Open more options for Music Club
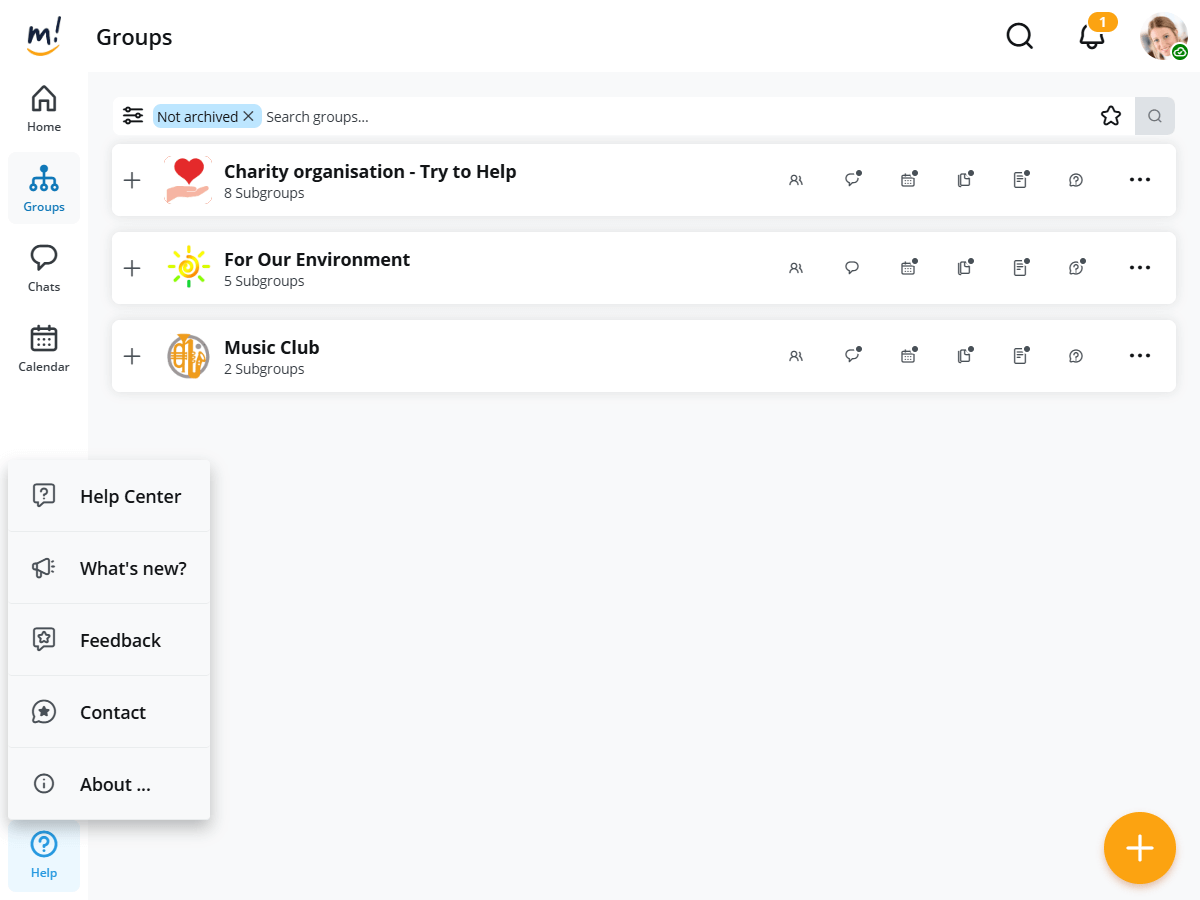The image size is (1200, 900). point(1140,356)
